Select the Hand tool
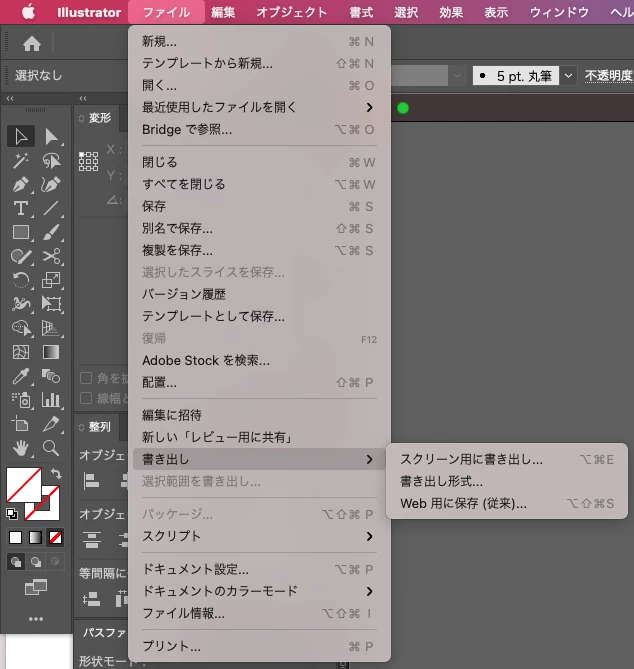The height and width of the screenshot is (669, 634). (20, 448)
